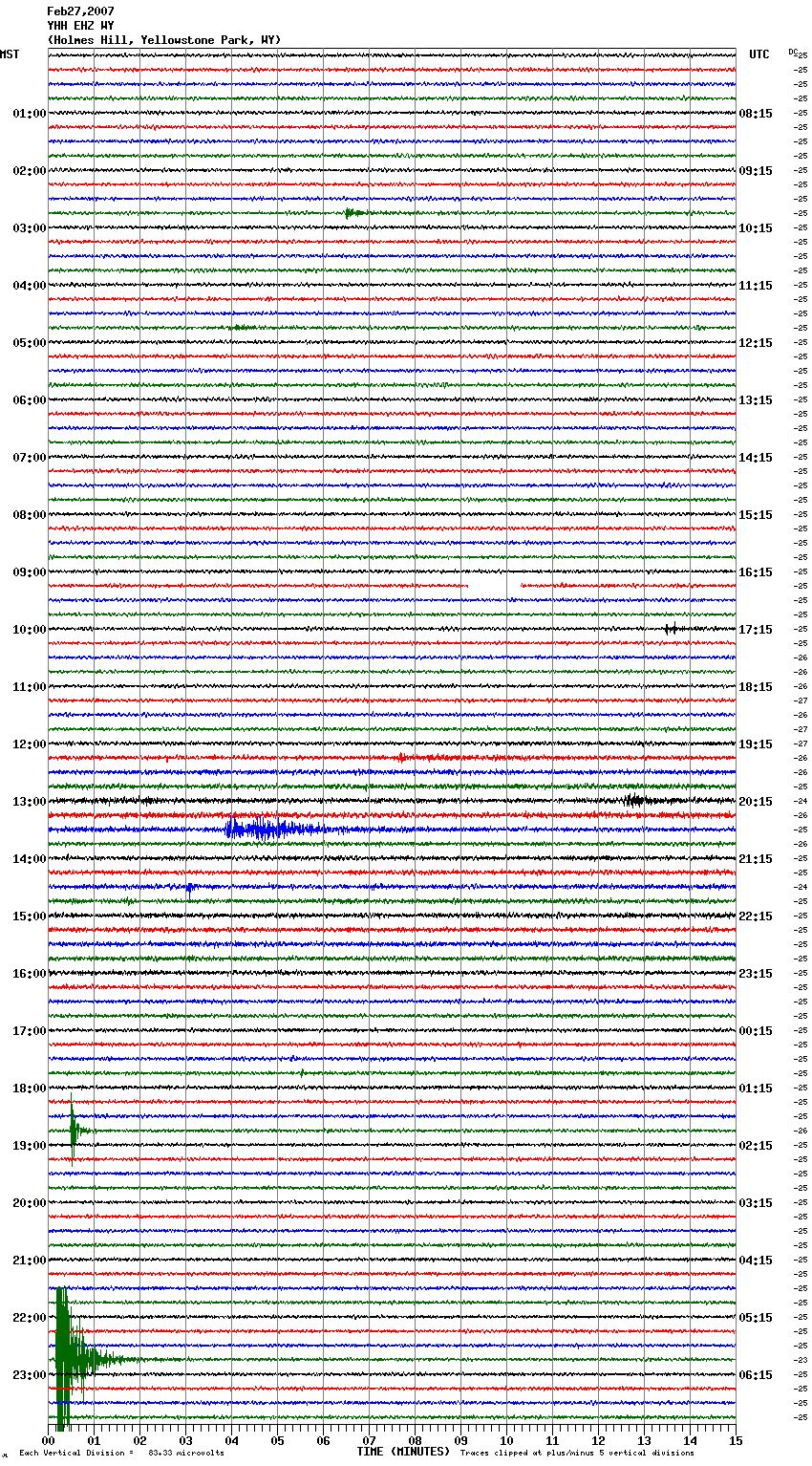Click the Holmes Hill, Yellowstone Park location title
The width and height of the screenshot is (812, 1466).
point(163,40)
